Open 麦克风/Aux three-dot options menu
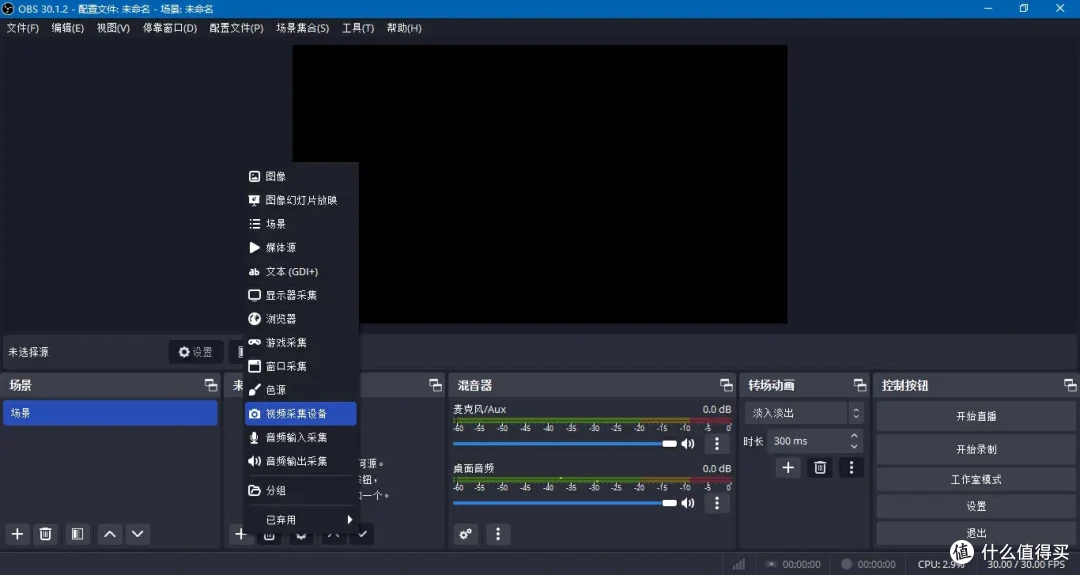Screen dimensions: 1080x575 717,444
